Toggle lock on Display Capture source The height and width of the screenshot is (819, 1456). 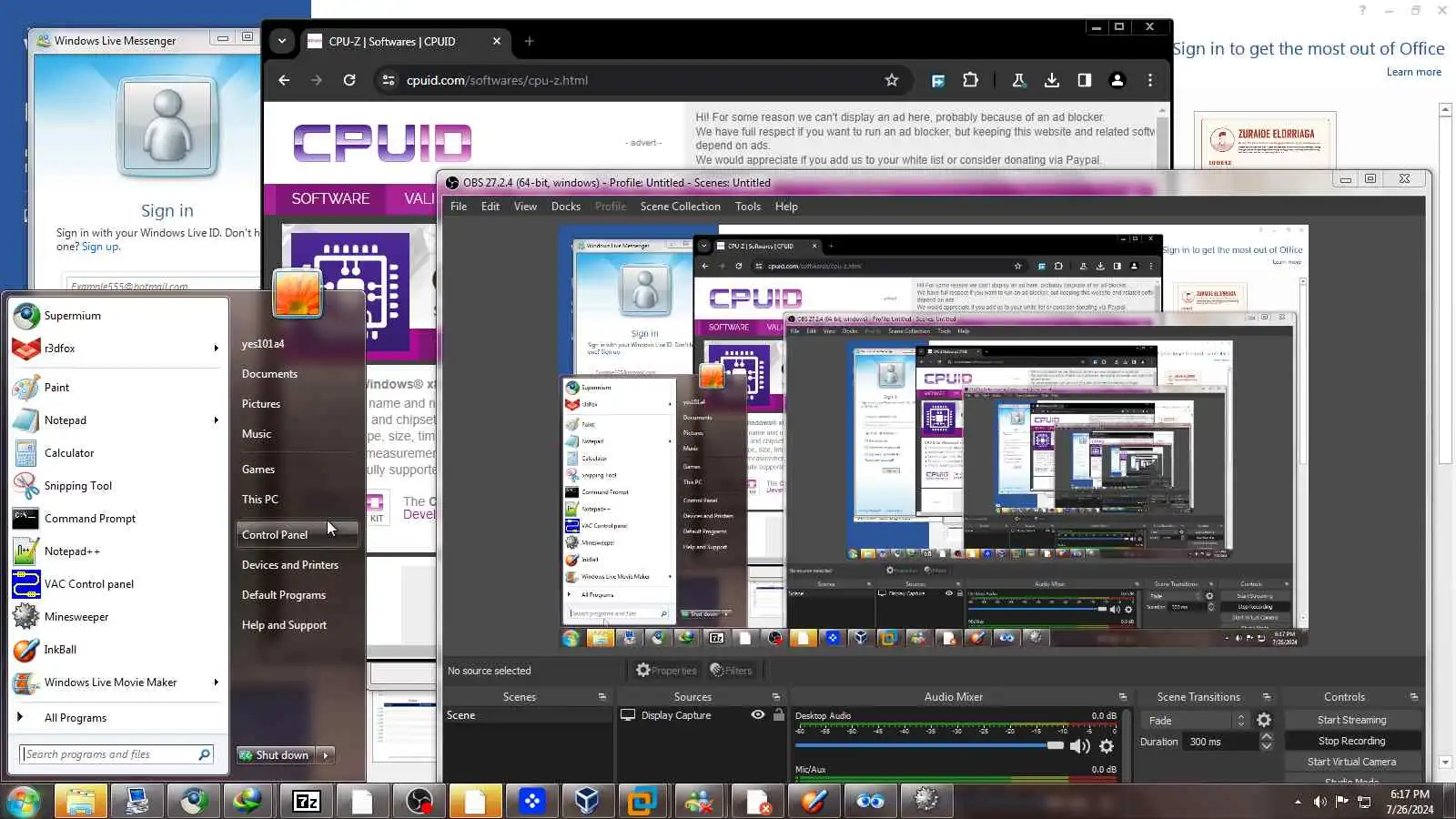point(778,715)
